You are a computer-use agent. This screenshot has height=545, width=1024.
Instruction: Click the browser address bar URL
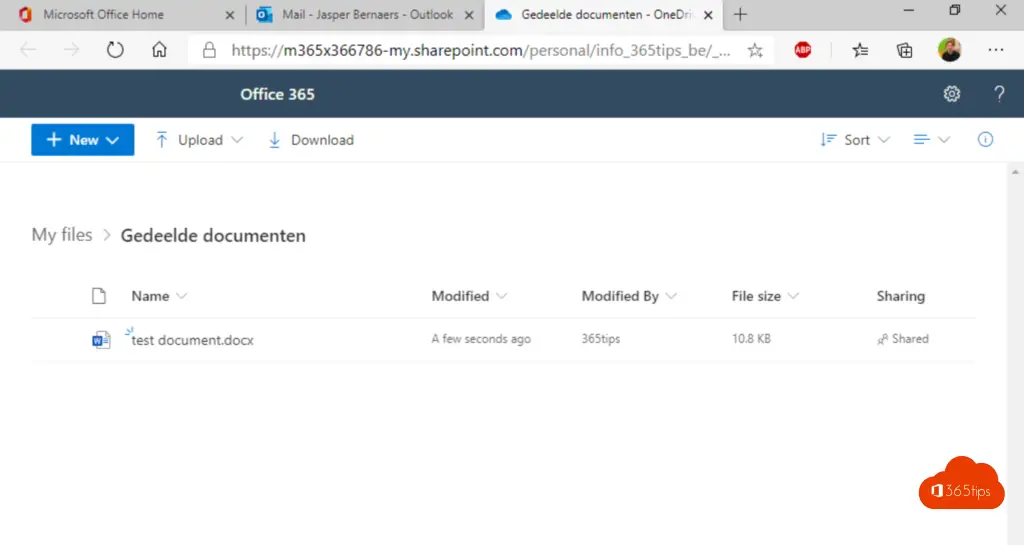(x=480, y=50)
